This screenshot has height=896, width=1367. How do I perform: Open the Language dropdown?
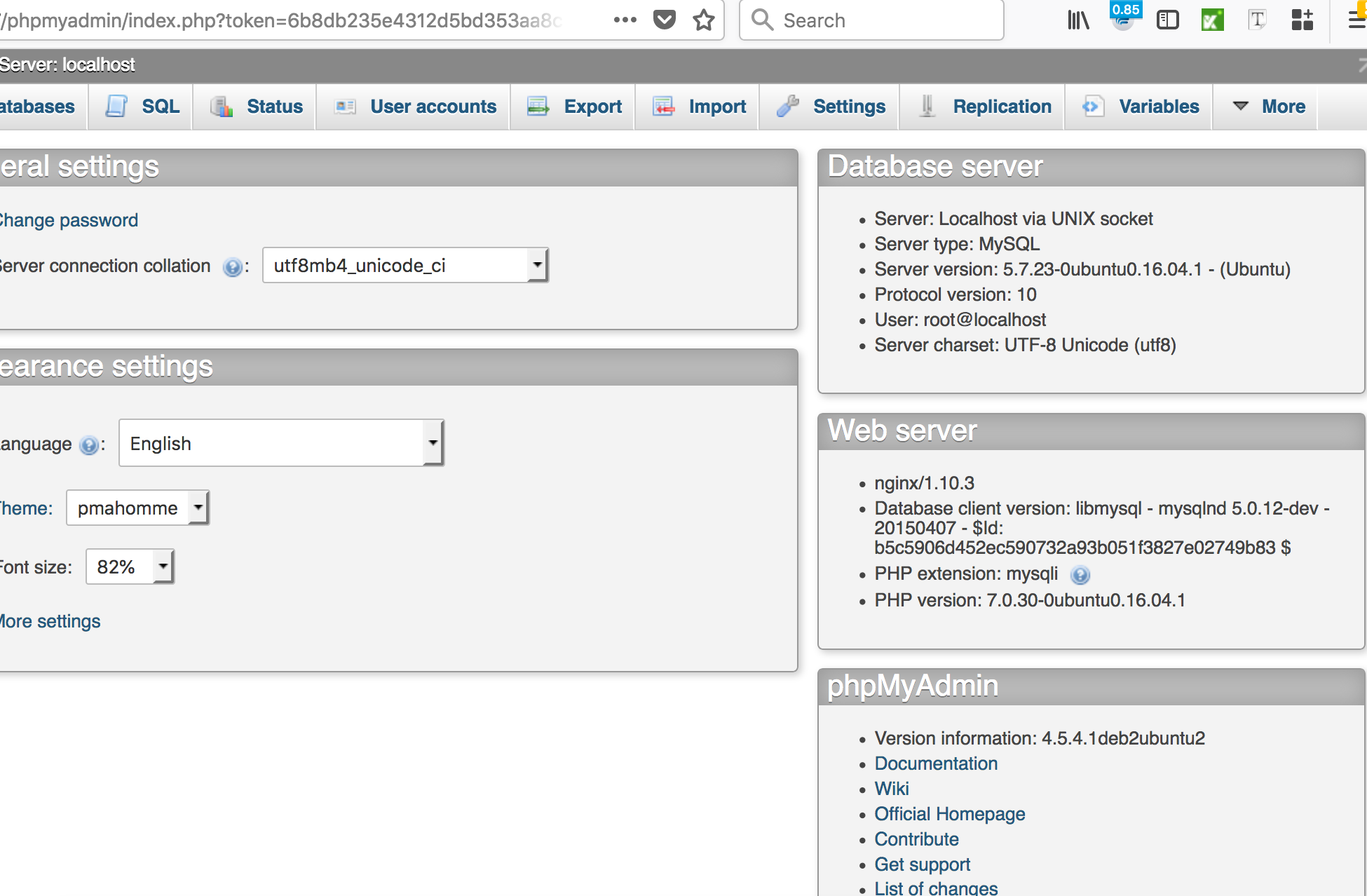coord(281,443)
